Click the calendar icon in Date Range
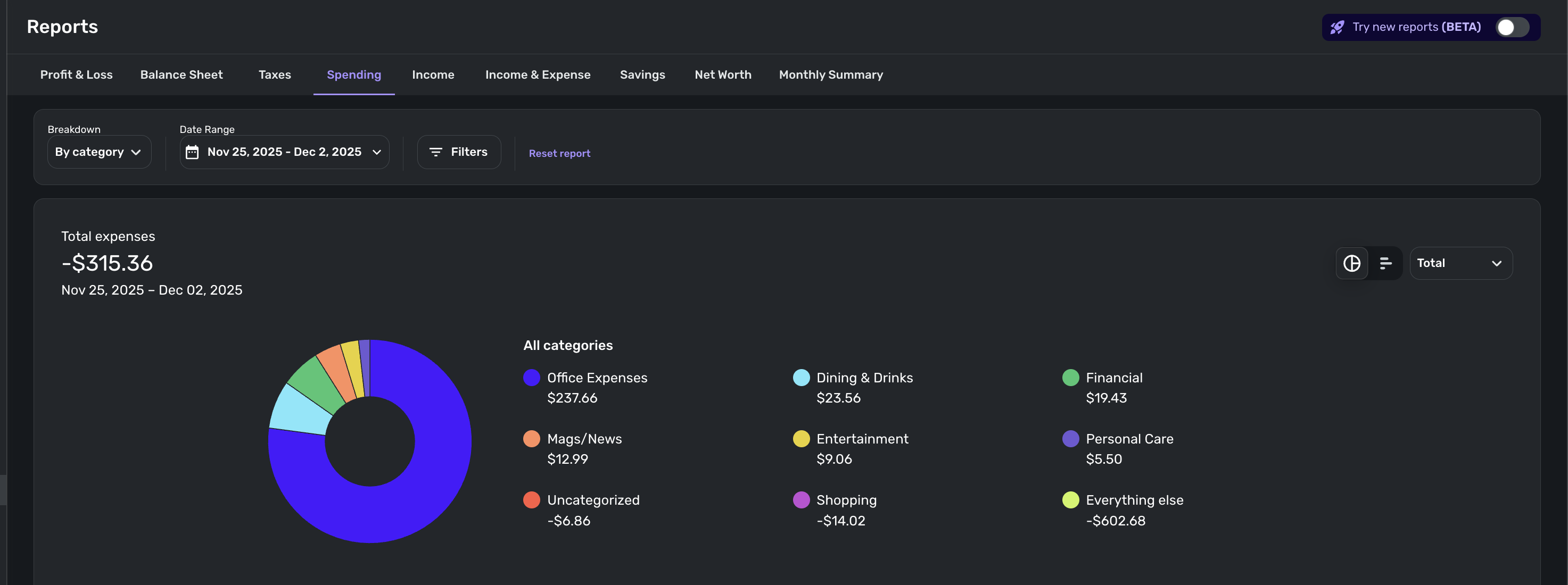Viewport: 1568px width, 585px height. [192, 152]
